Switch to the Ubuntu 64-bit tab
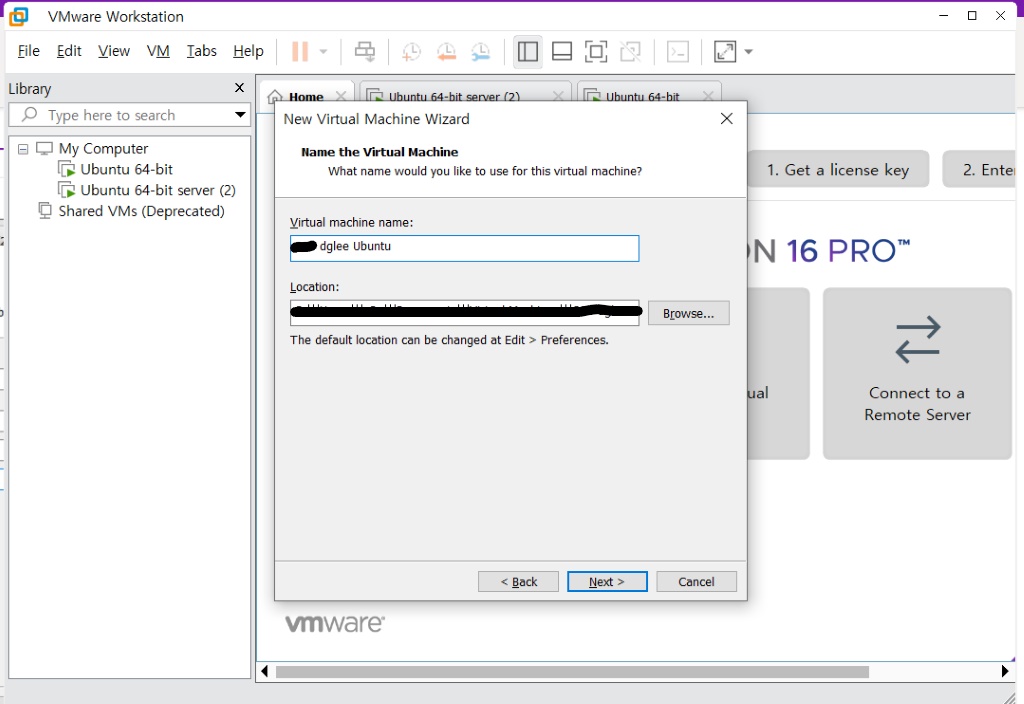Viewport: 1024px width, 704px height. [643, 97]
